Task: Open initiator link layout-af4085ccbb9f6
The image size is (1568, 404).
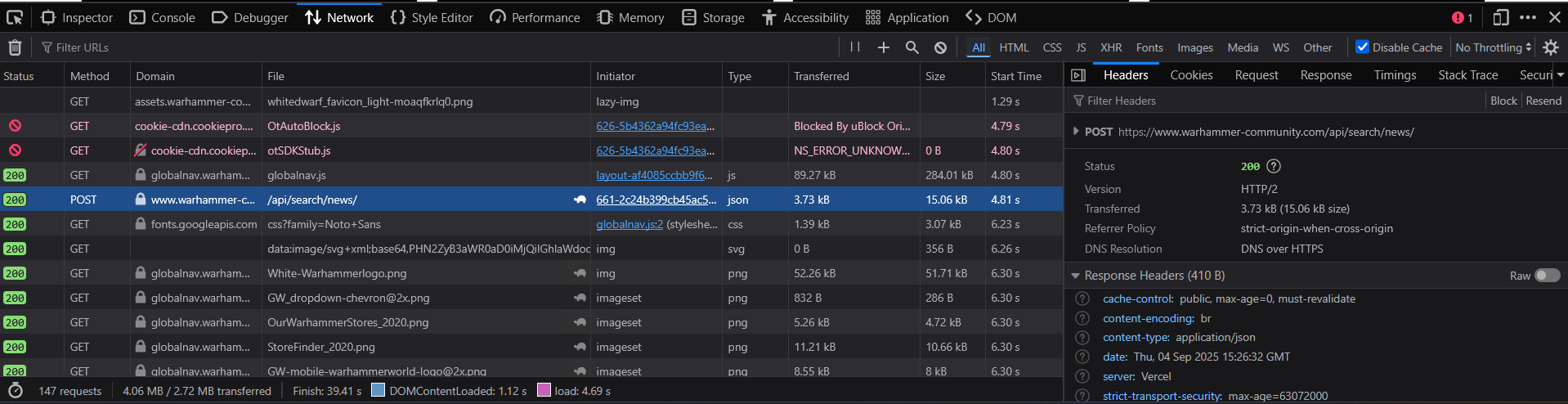Action: pyautogui.click(x=654, y=175)
